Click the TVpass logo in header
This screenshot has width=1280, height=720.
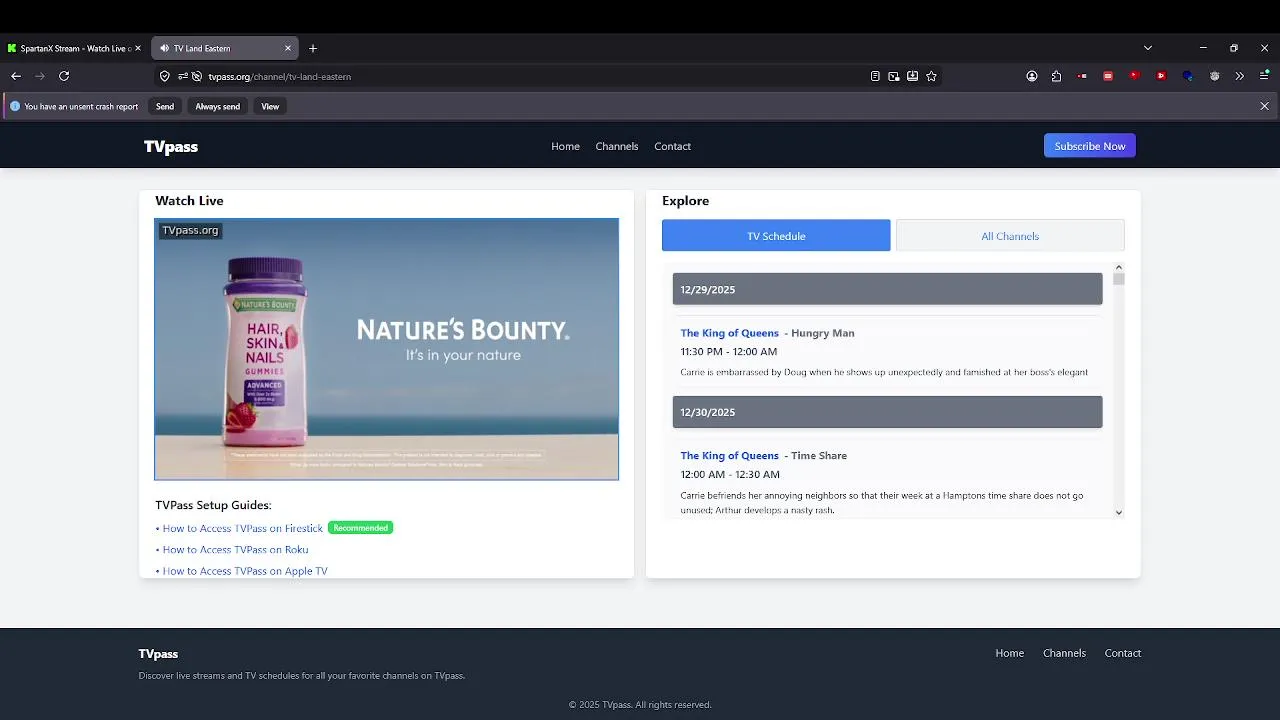click(x=171, y=146)
